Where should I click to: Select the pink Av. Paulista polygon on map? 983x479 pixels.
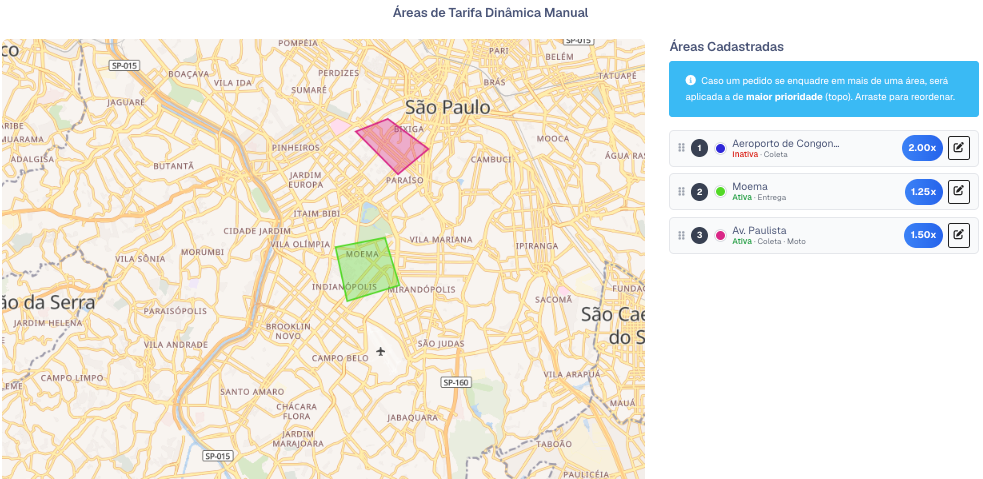[394, 145]
